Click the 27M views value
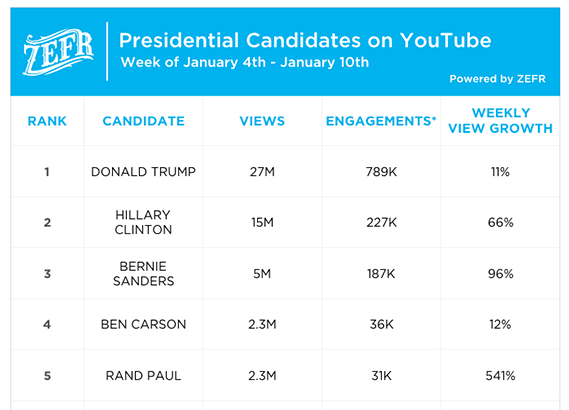This screenshot has width=569, height=410. pos(262,172)
